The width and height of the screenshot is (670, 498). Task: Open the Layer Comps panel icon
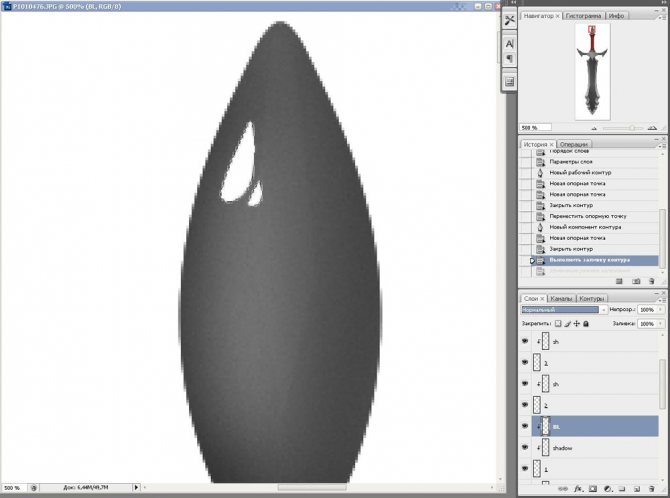509,82
